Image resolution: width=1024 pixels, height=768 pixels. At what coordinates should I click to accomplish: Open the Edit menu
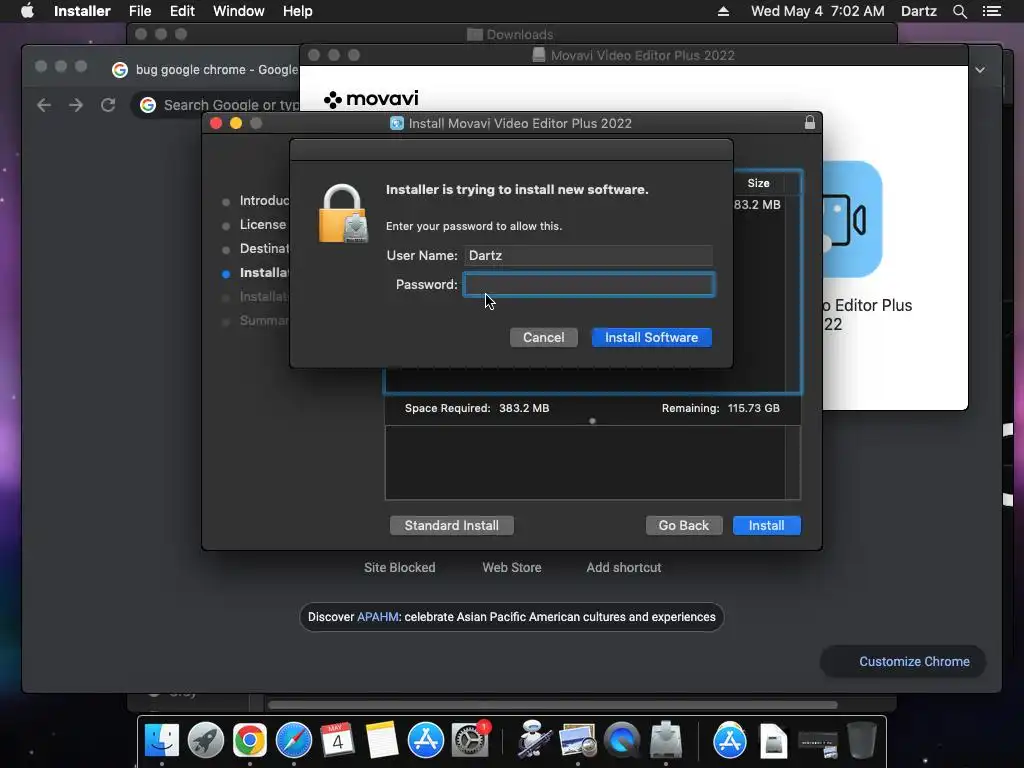[182, 11]
